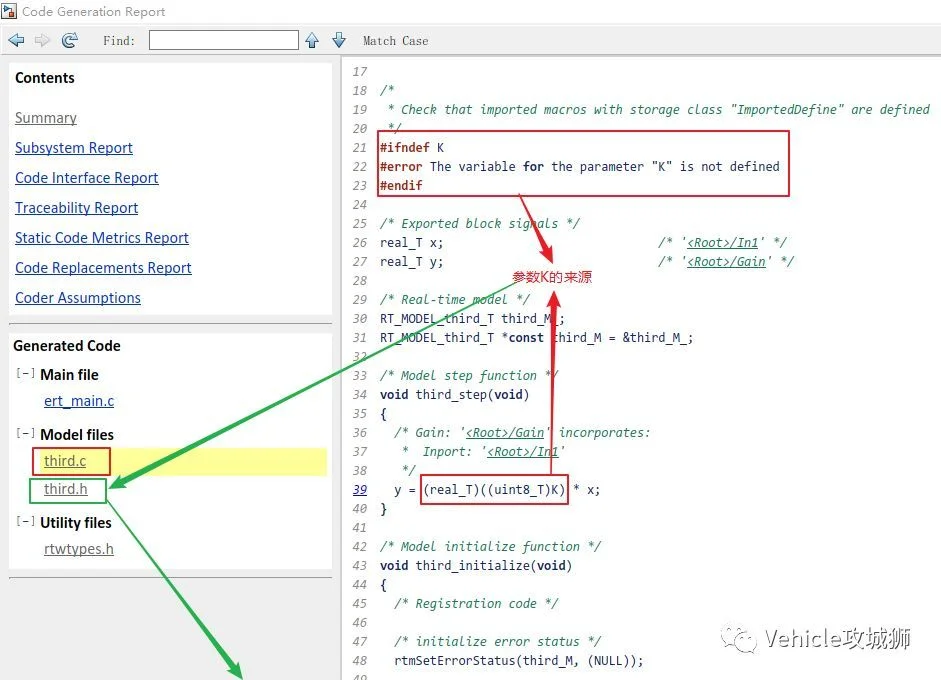
Task: Click inside the Find text field
Action: coord(223,40)
